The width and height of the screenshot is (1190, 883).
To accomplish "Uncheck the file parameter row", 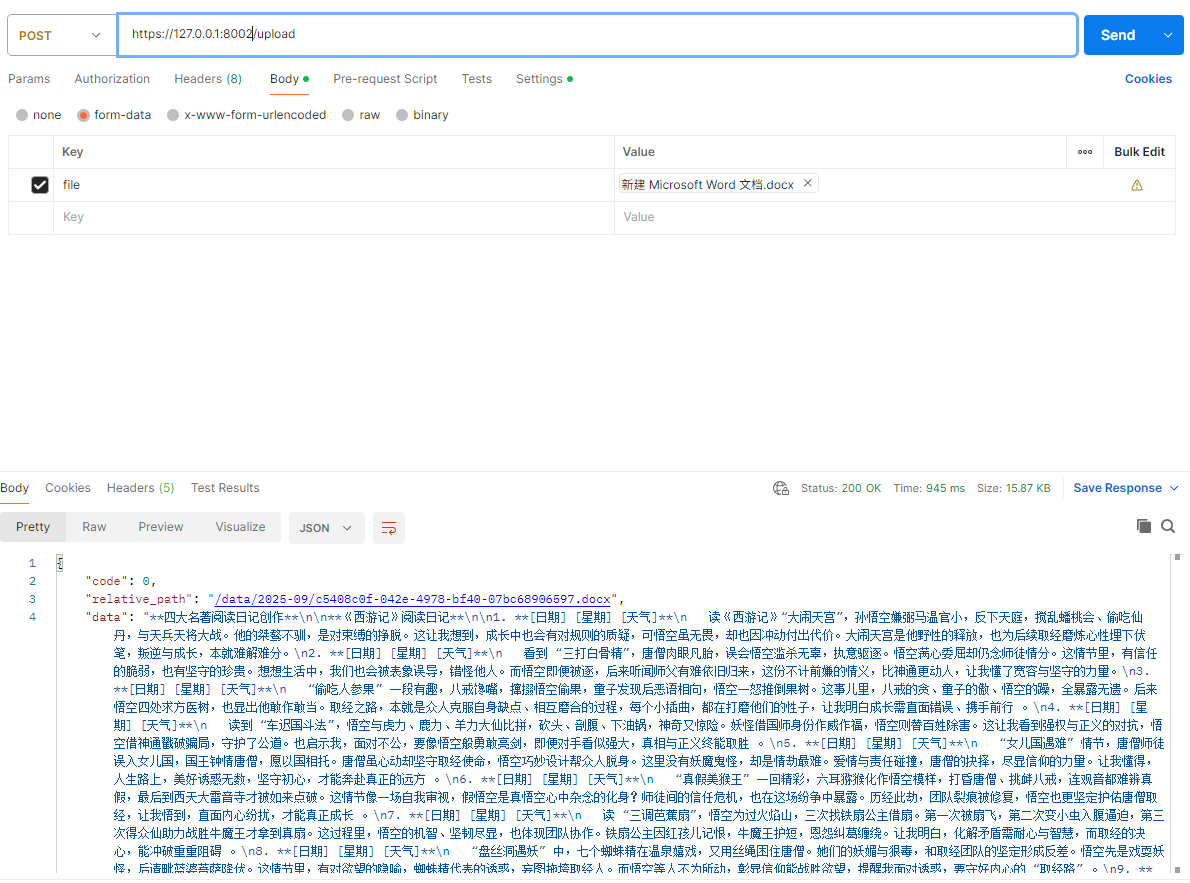I will pos(39,184).
